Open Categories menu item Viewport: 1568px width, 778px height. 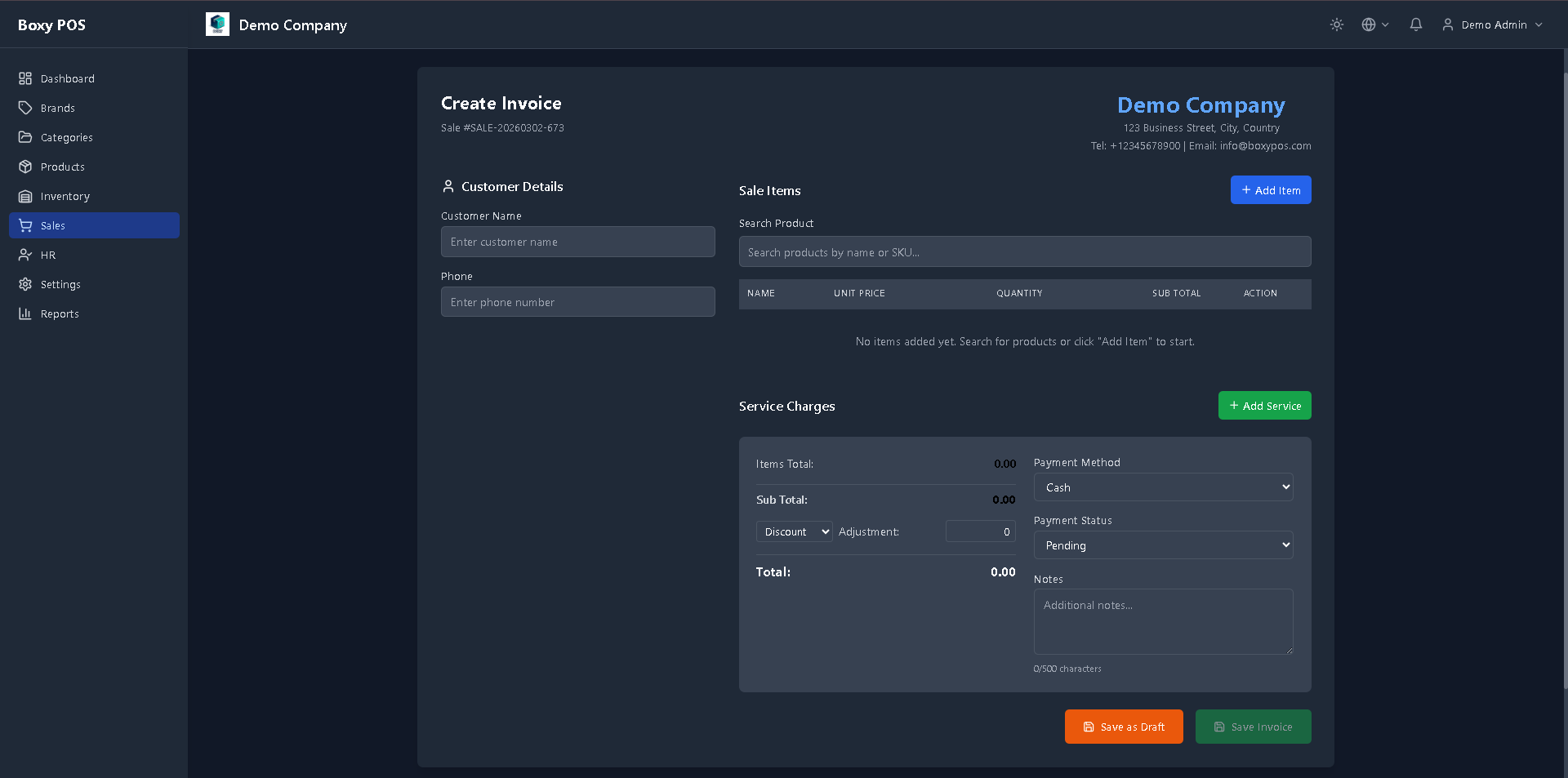click(x=94, y=137)
